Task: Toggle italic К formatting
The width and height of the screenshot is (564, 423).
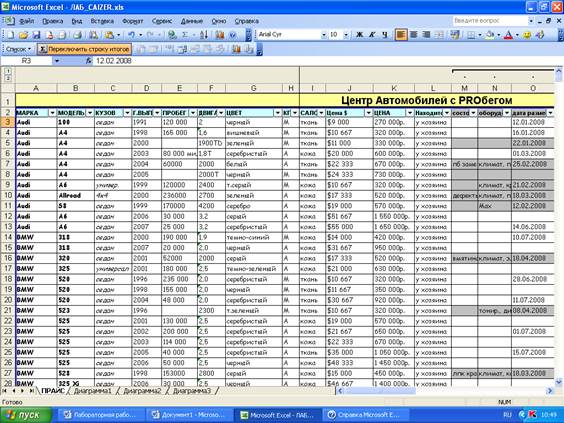Action: pyautogui.click(x=372, y=35)
